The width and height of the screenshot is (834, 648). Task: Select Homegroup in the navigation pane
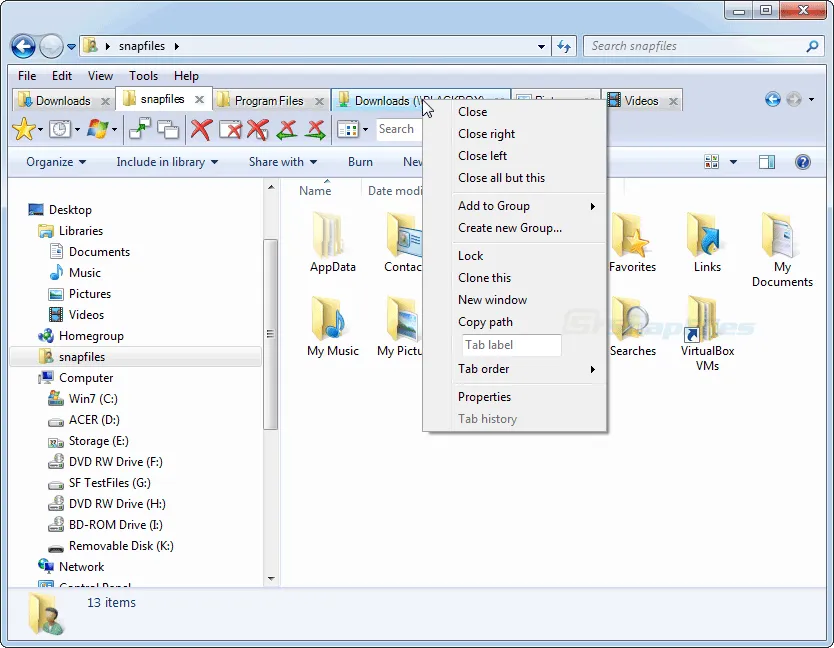point(91,336)
